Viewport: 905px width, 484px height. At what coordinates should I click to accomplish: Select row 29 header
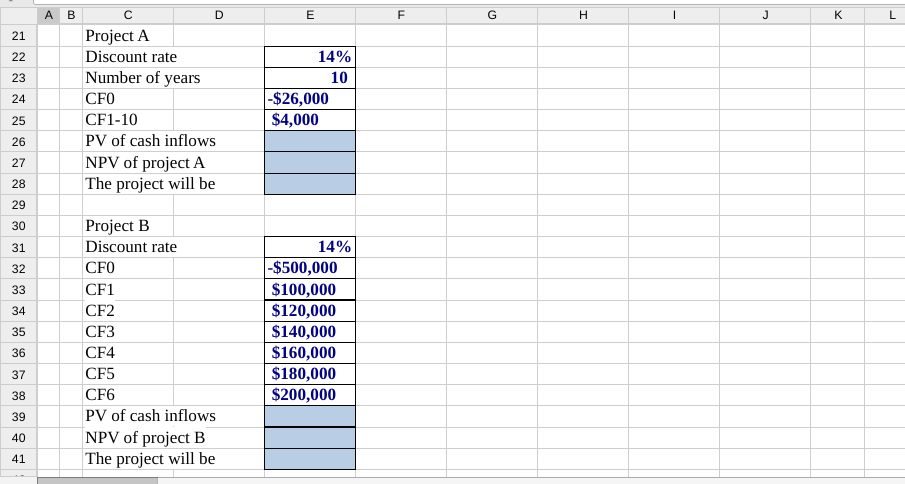[x=18, y=205]
